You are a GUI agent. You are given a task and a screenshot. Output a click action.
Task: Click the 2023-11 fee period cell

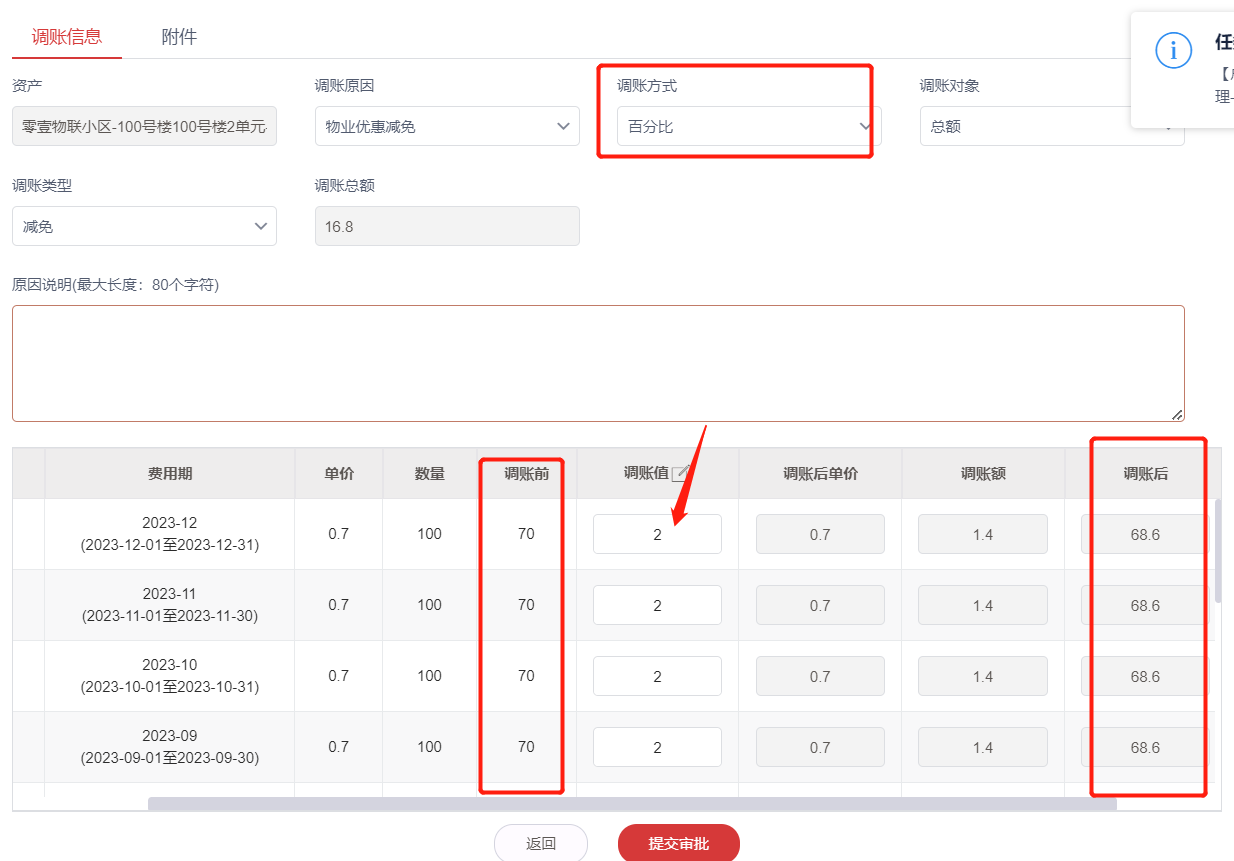pos(170,605)
